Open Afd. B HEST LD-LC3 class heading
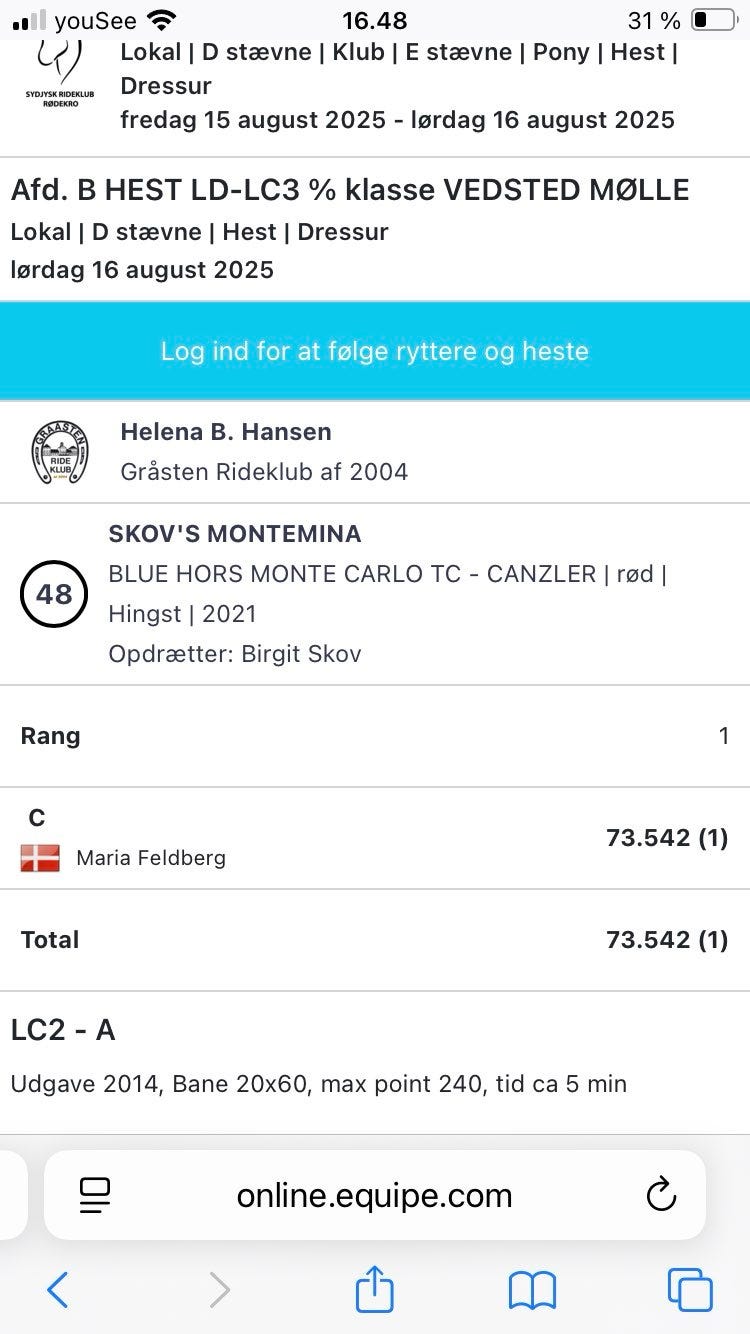 pos(350,190)
